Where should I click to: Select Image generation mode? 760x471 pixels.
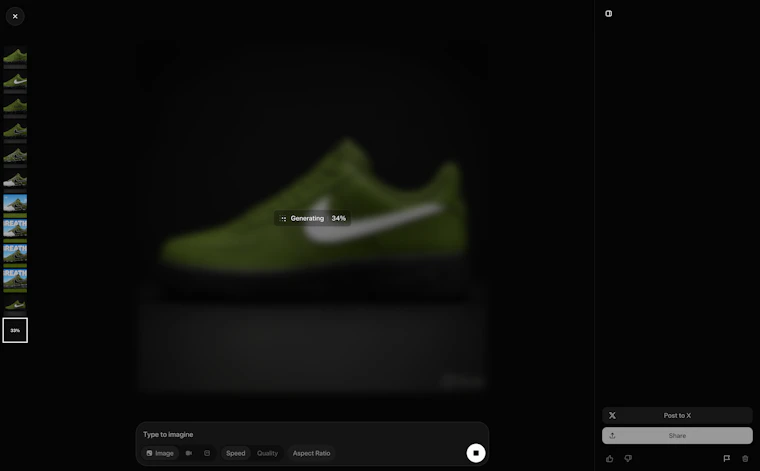coord(160,453)
